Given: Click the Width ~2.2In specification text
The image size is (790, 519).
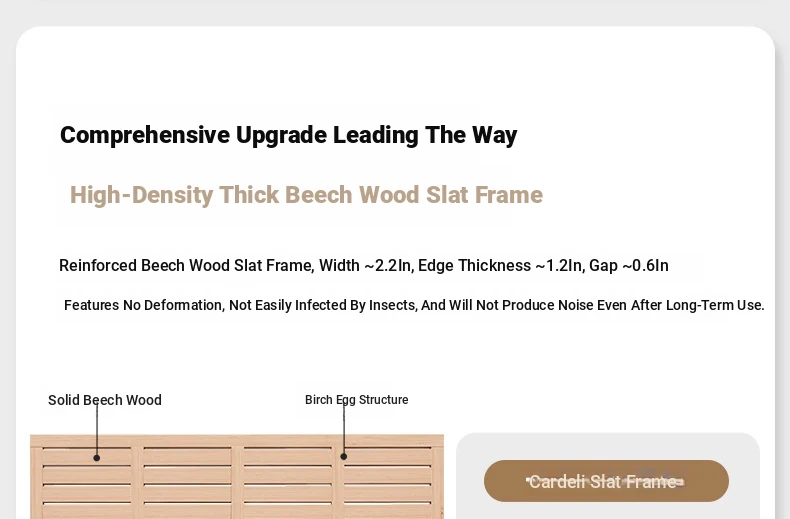Looking at the screenshot, I should pyautogui.click(x=367, y=266).
